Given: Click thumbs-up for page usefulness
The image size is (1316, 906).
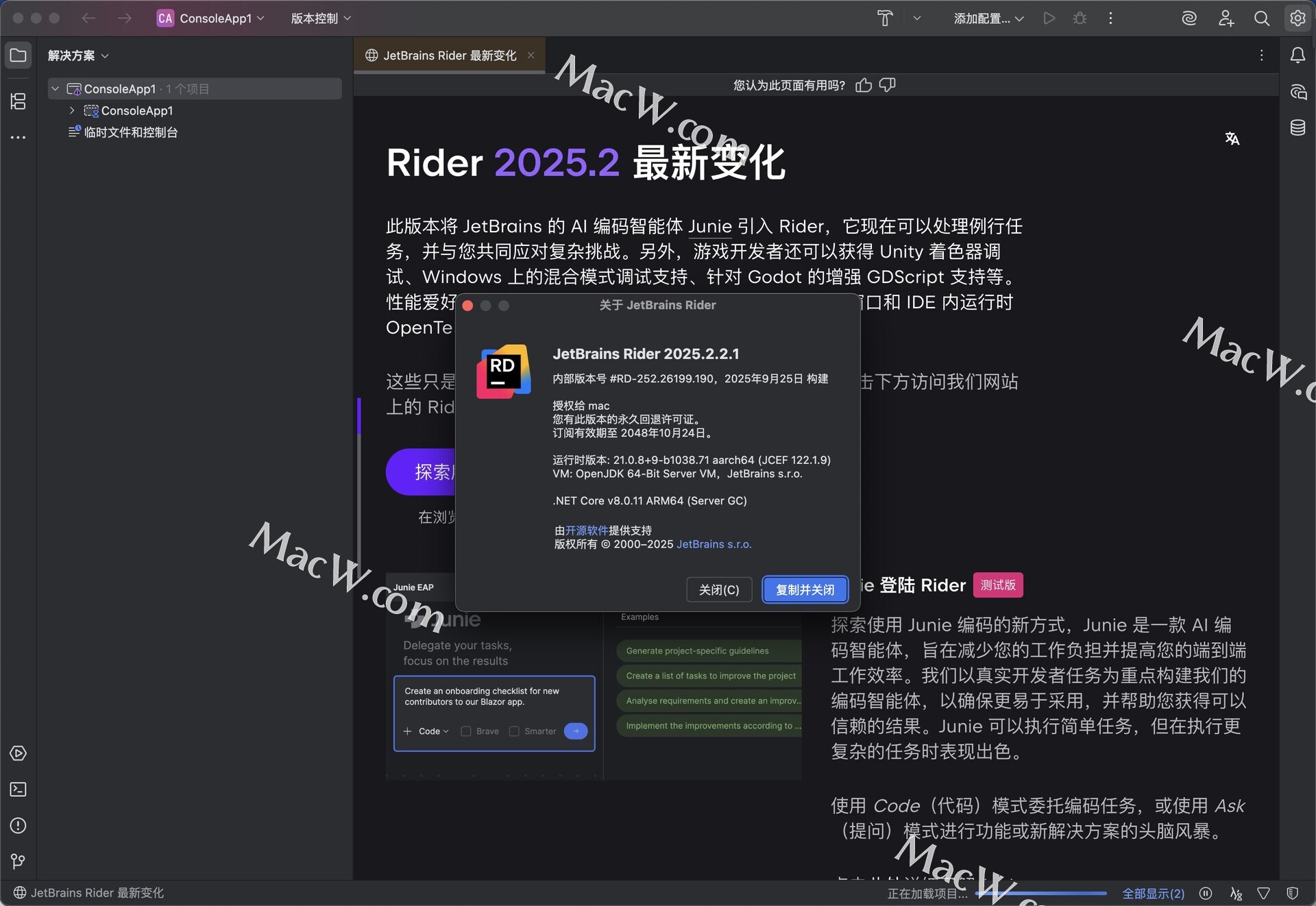Looking at the screenshot, I should tap(864, 85).
